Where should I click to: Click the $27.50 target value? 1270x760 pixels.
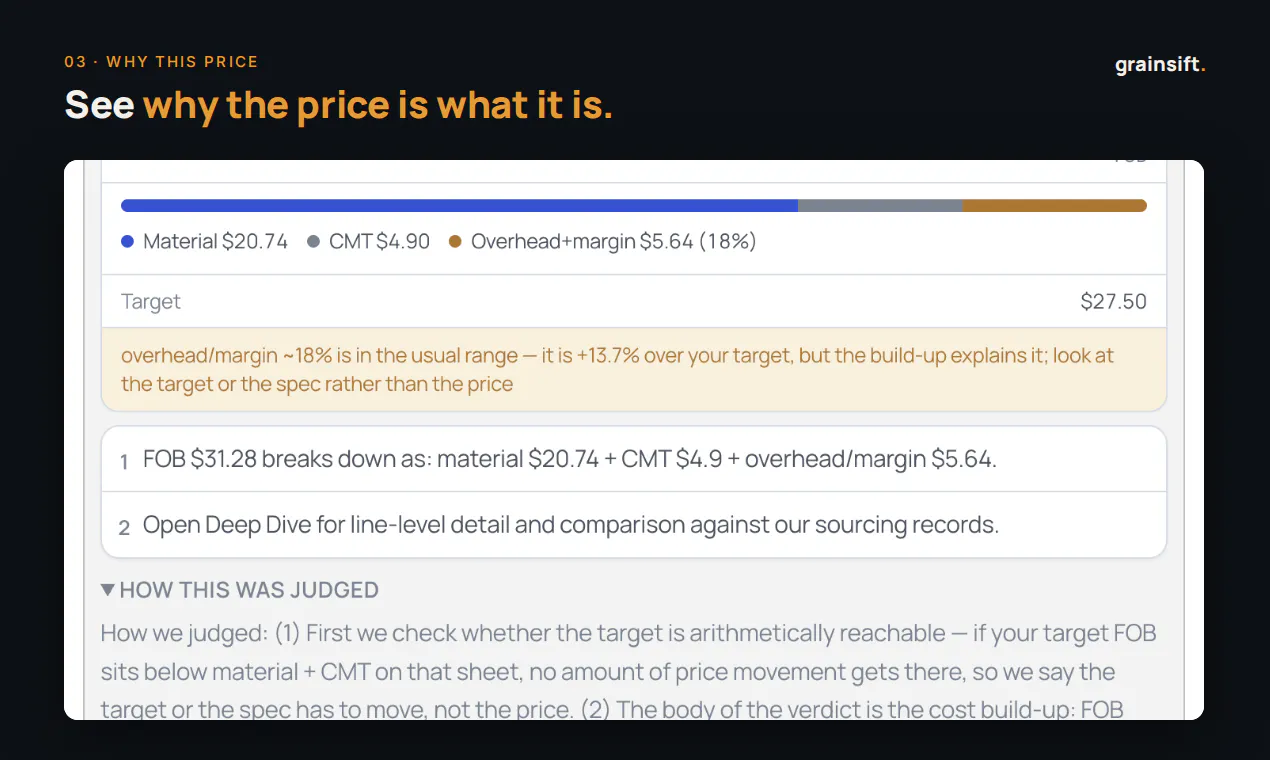[1113, 302]
